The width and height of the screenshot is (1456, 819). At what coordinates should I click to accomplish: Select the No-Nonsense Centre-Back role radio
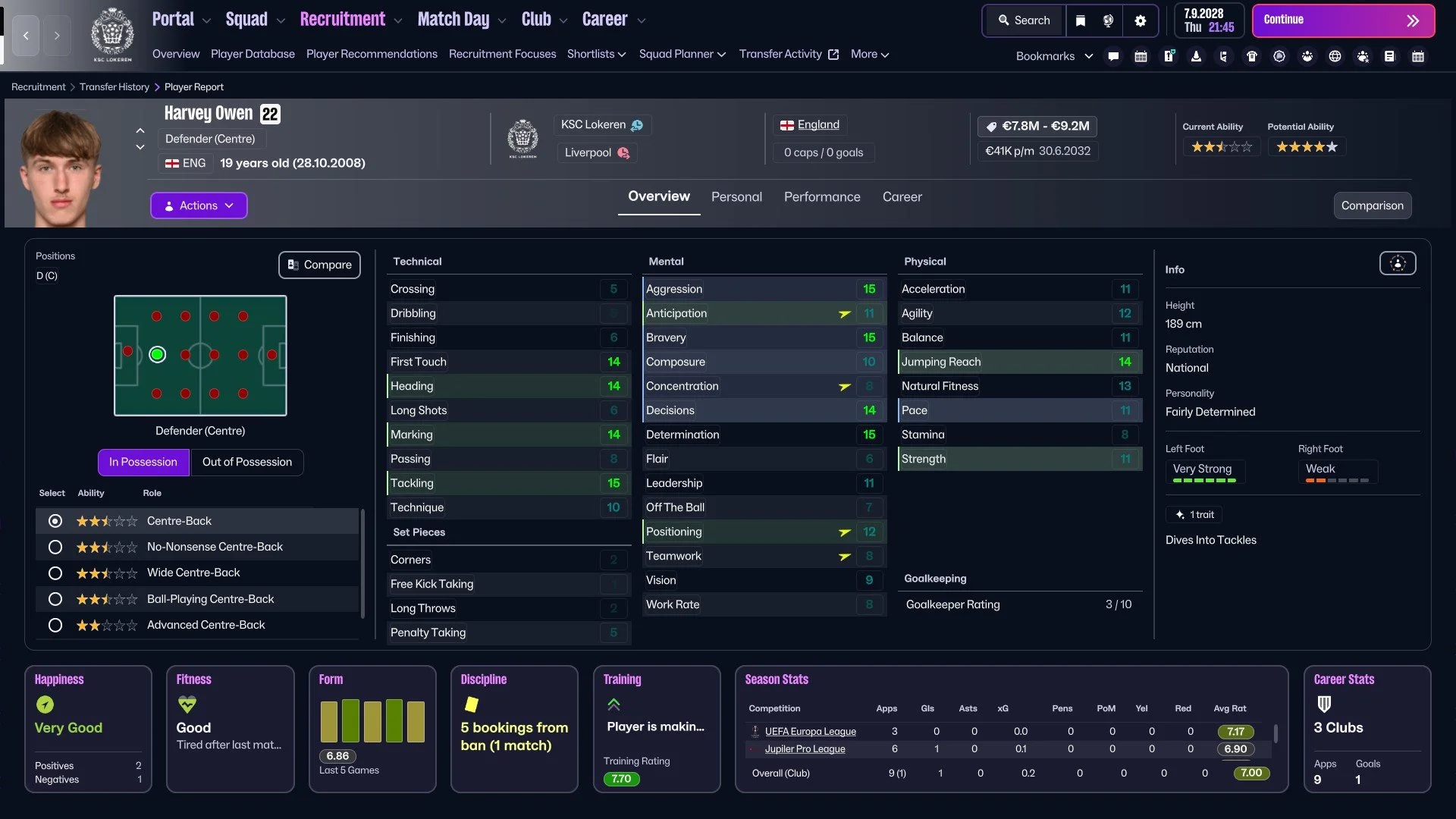(x=55, y=547)
